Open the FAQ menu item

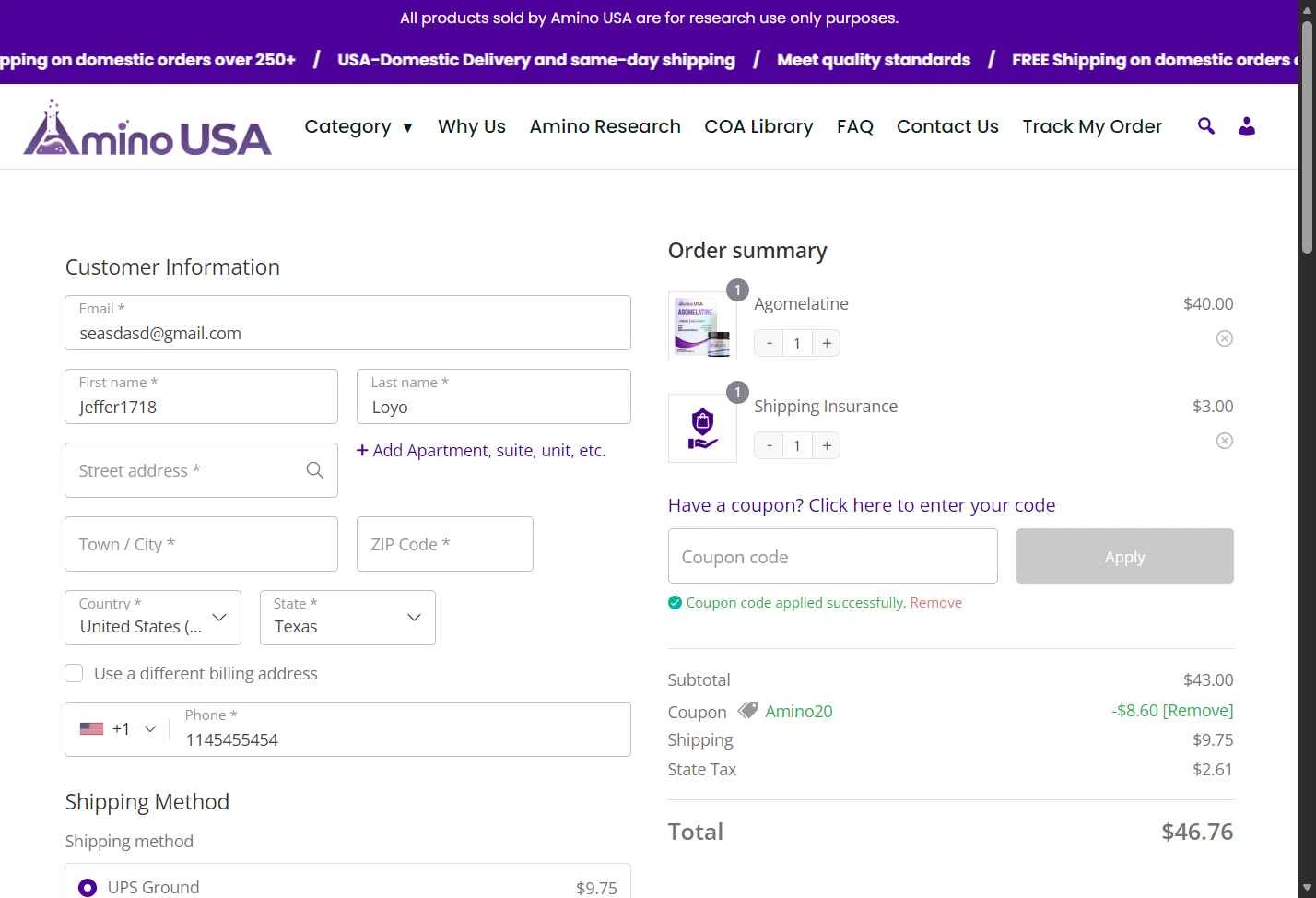[855, 126]
